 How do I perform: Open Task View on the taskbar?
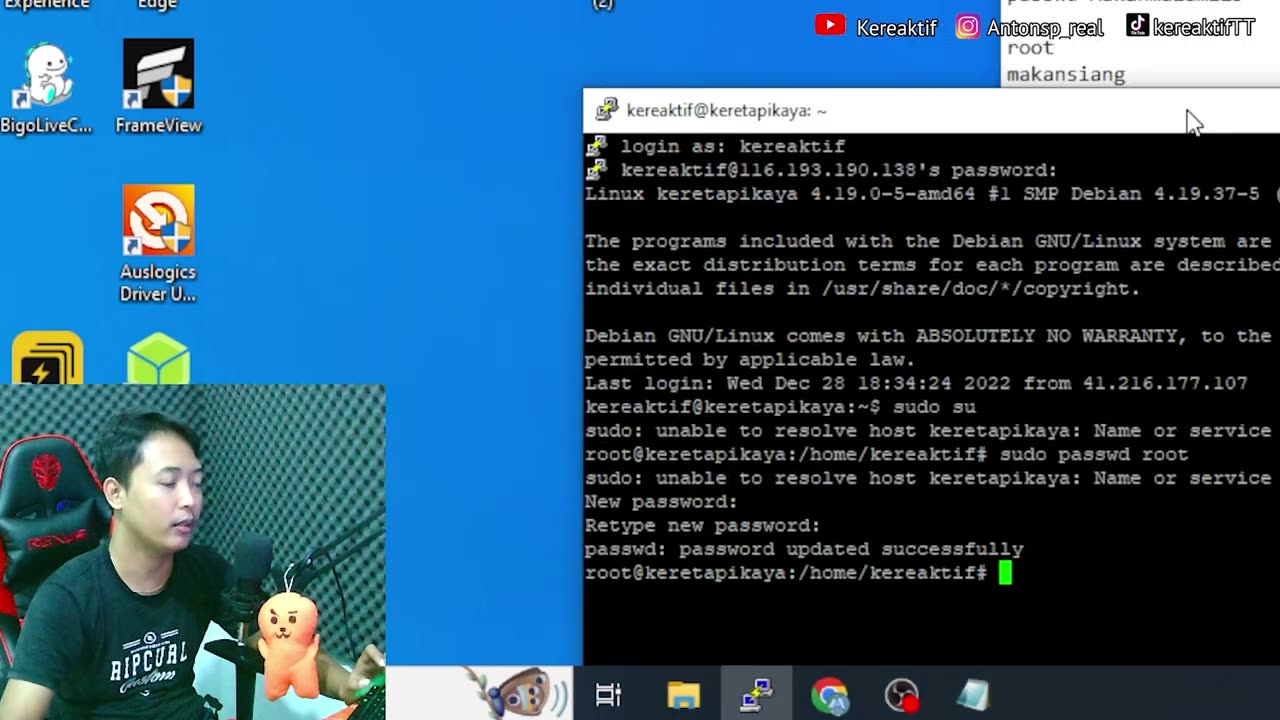click(x=608, y=694)
